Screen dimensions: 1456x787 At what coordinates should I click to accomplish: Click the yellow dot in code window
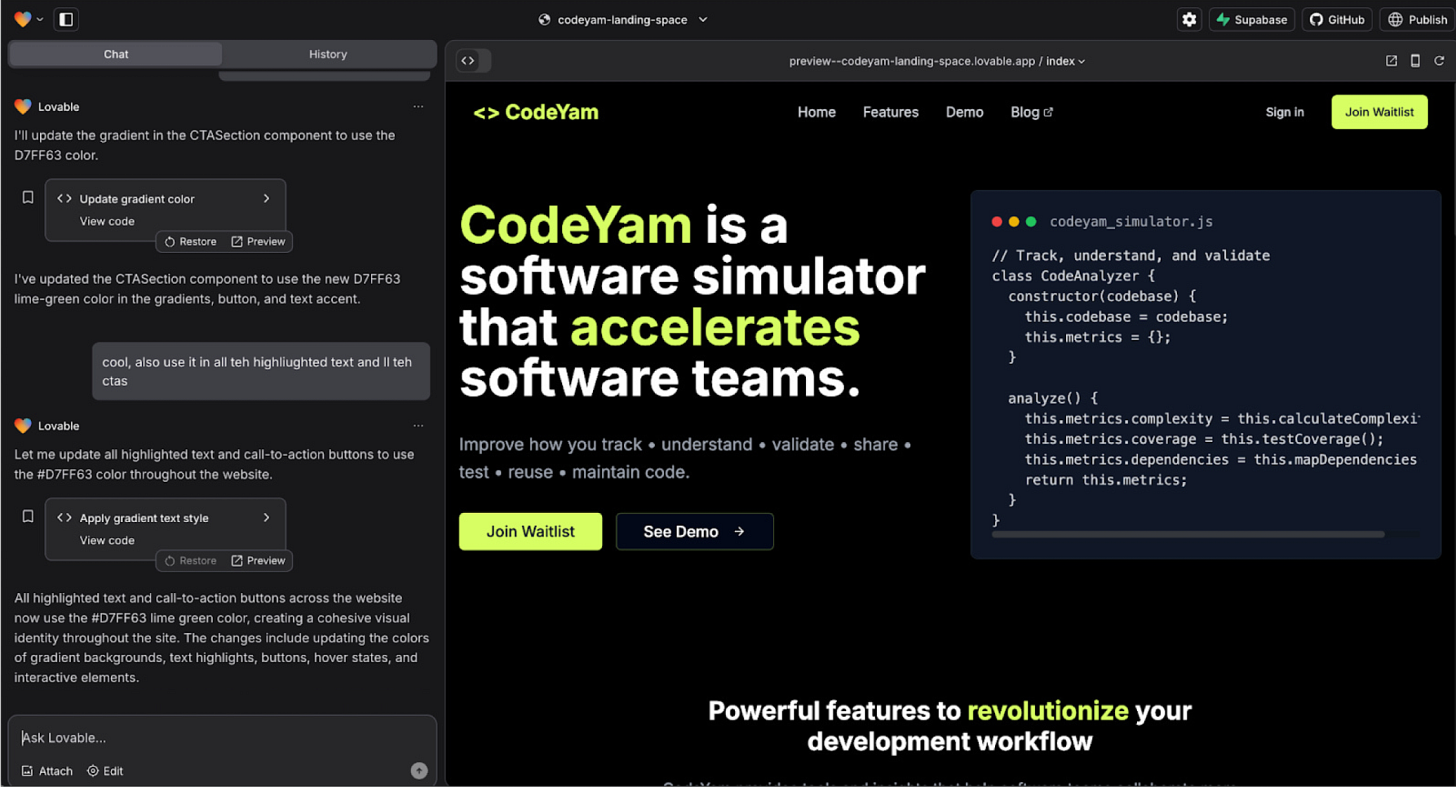[x=1014, y=222]
